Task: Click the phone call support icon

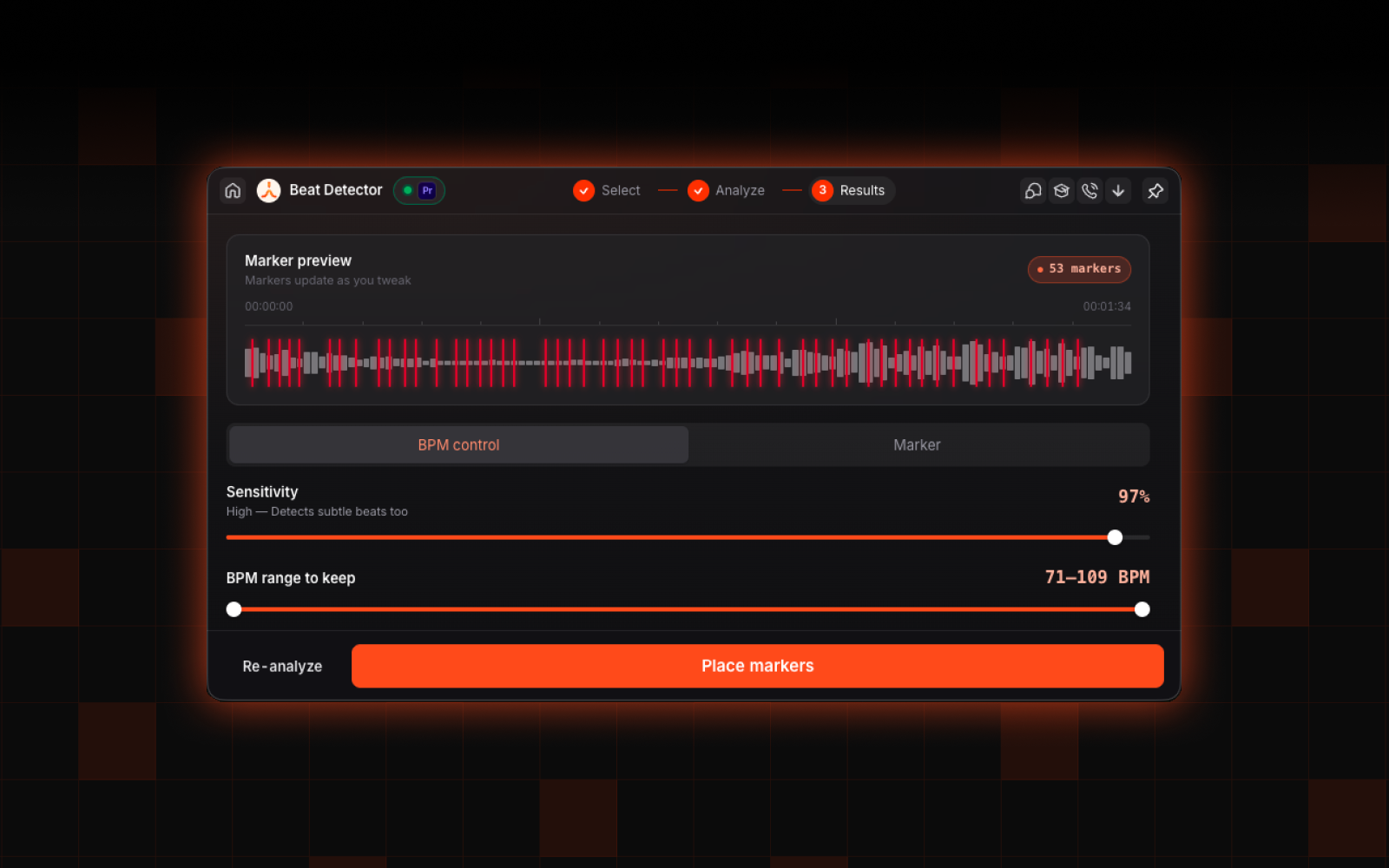Action: (1090, 190)
